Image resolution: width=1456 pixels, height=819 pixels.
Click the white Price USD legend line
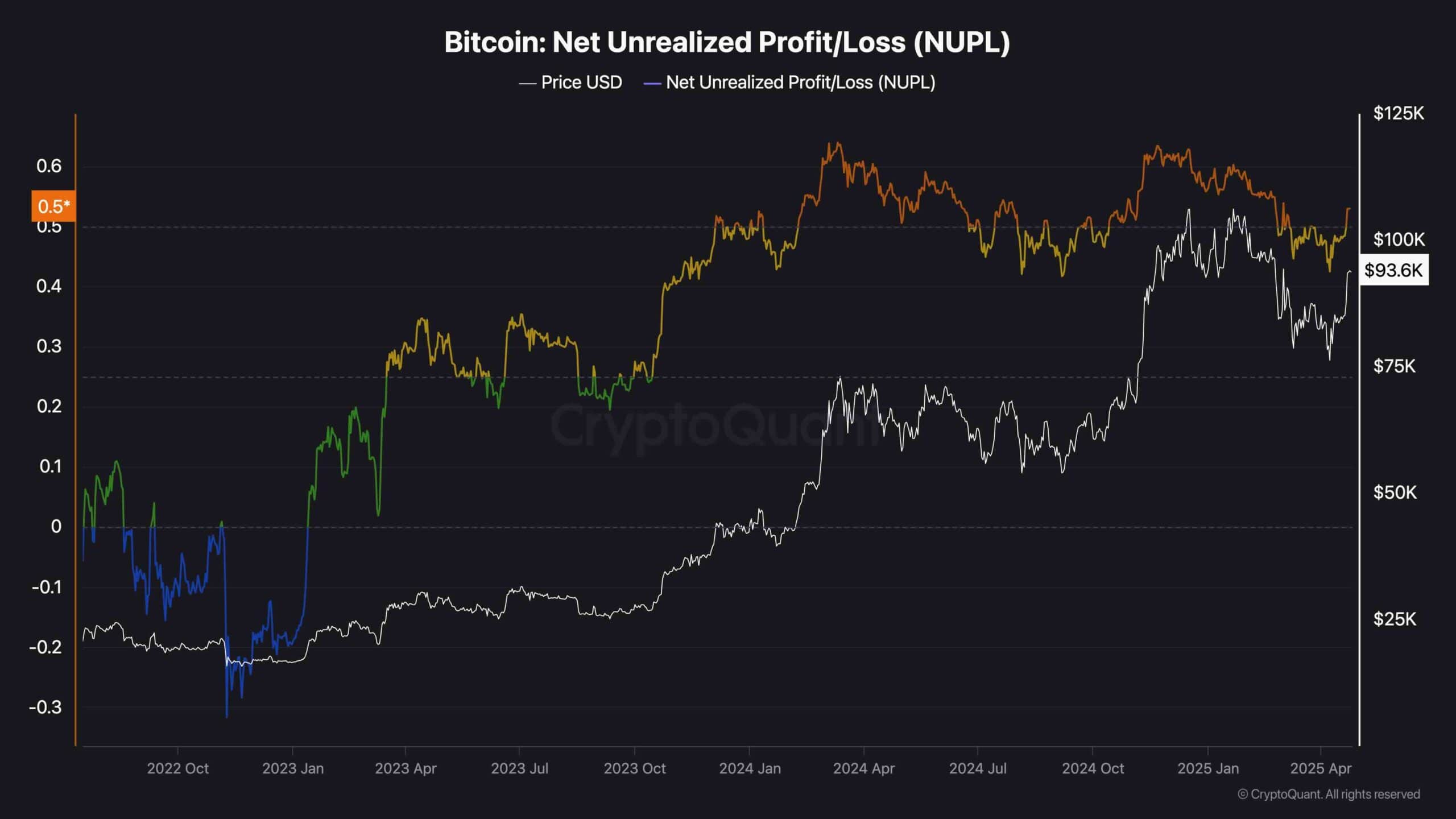click(x=527, y=84)
